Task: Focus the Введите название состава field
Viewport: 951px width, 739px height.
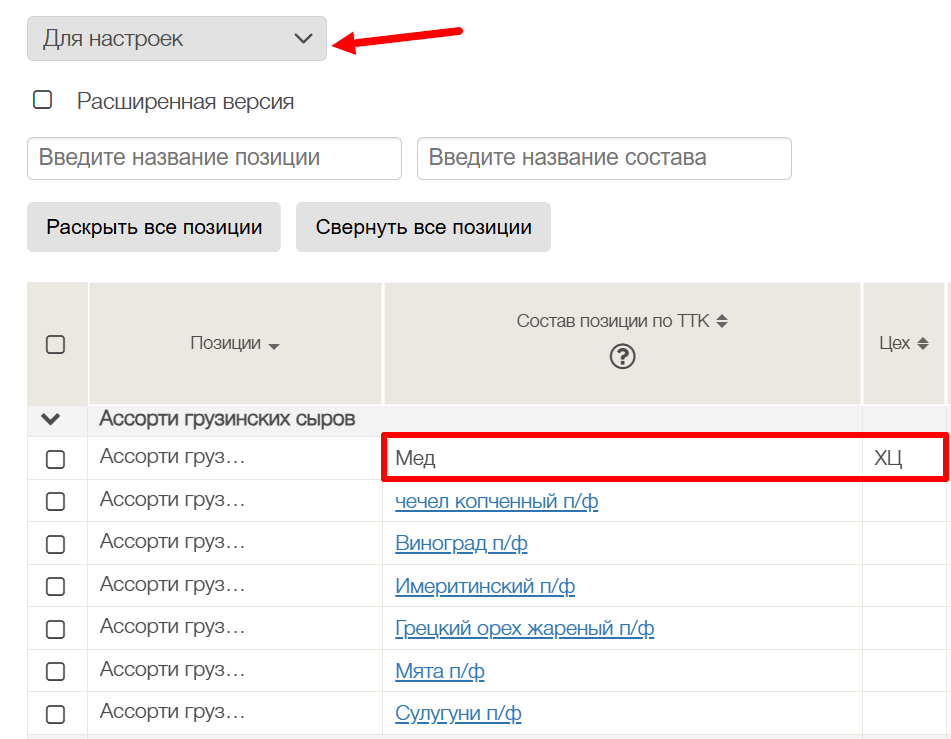Action: click(x=604, y=158)
